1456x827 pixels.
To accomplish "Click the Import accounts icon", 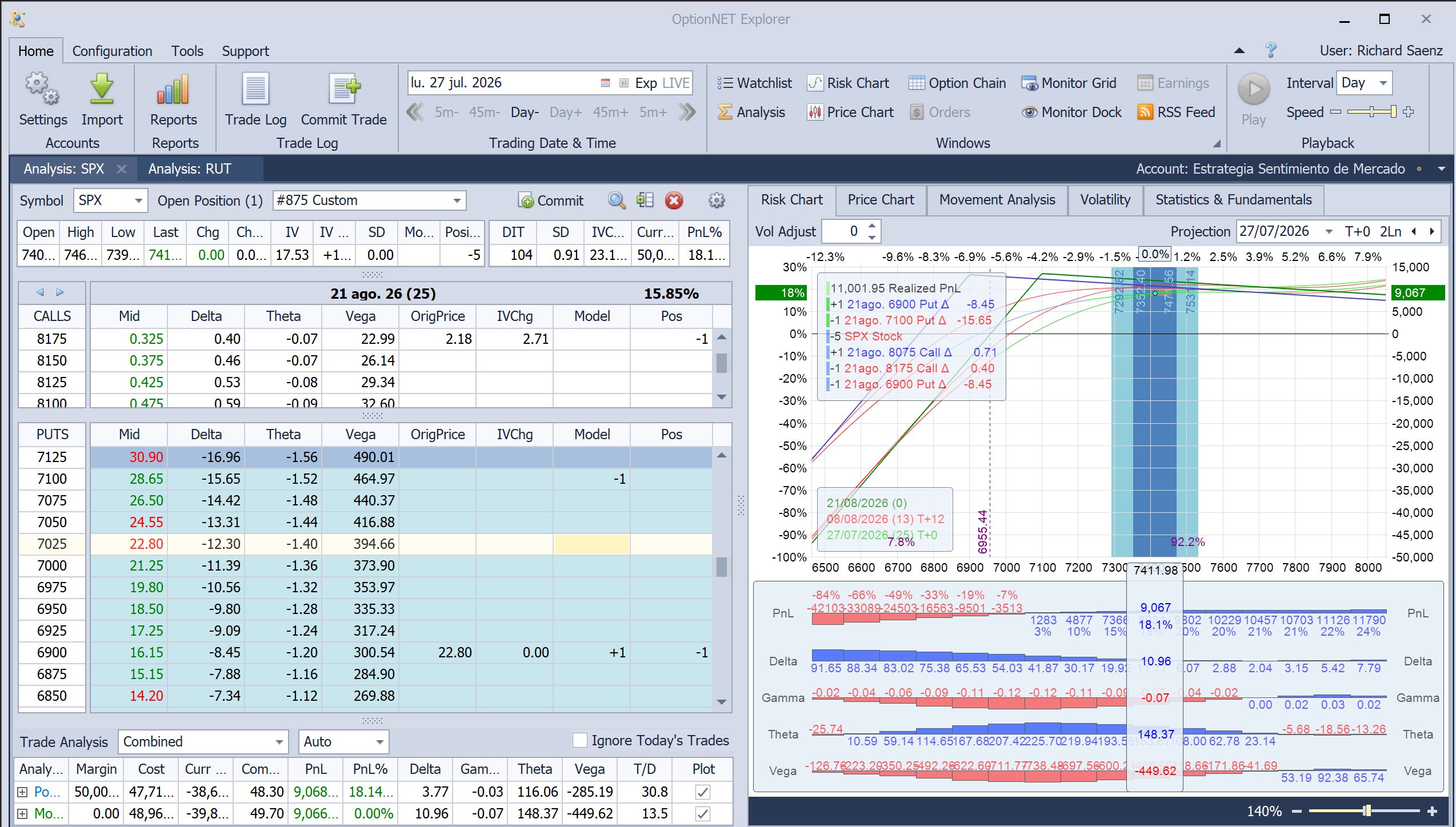I will (102, 90).
